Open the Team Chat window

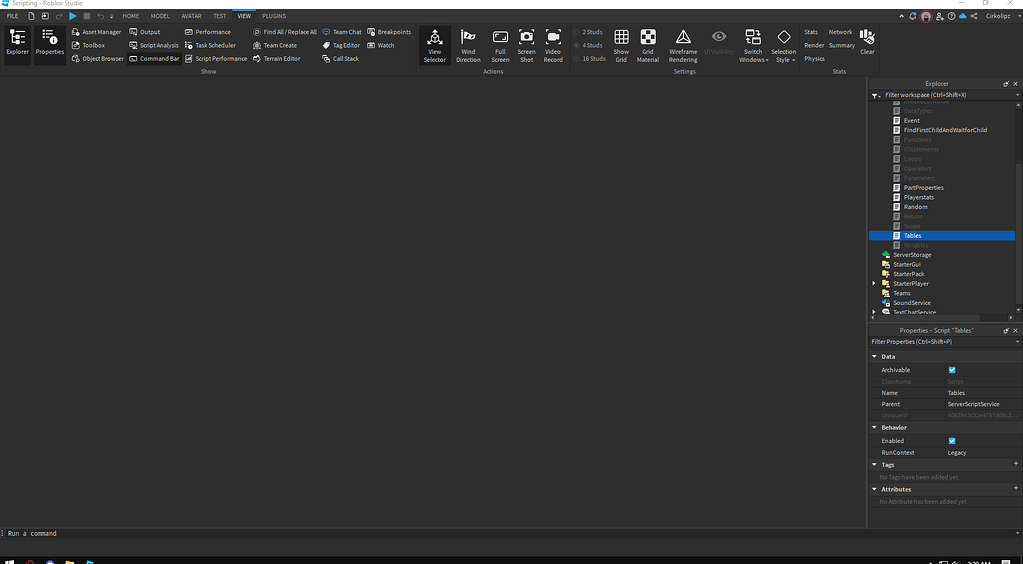(x=342, y=32)
